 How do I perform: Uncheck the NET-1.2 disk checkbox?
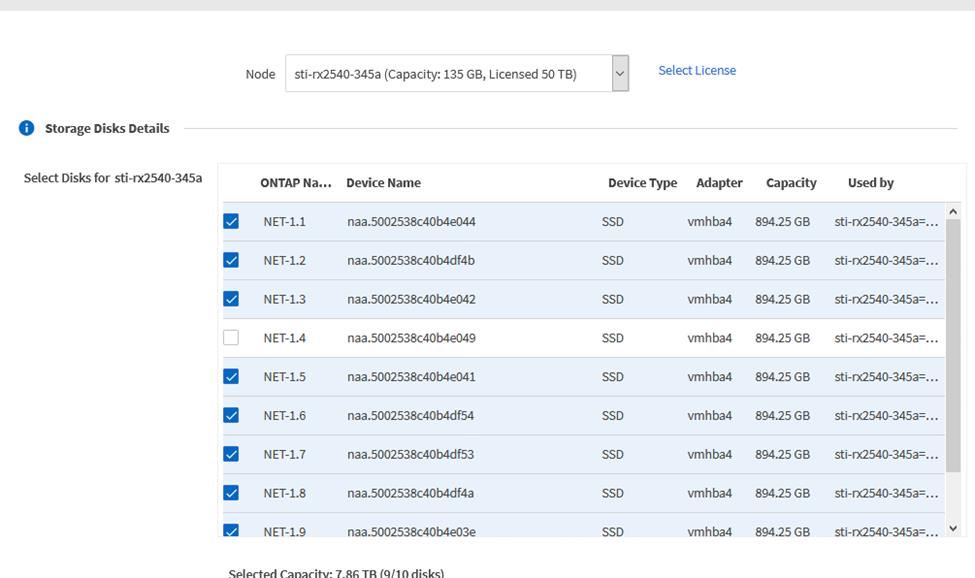coord(231,260)
